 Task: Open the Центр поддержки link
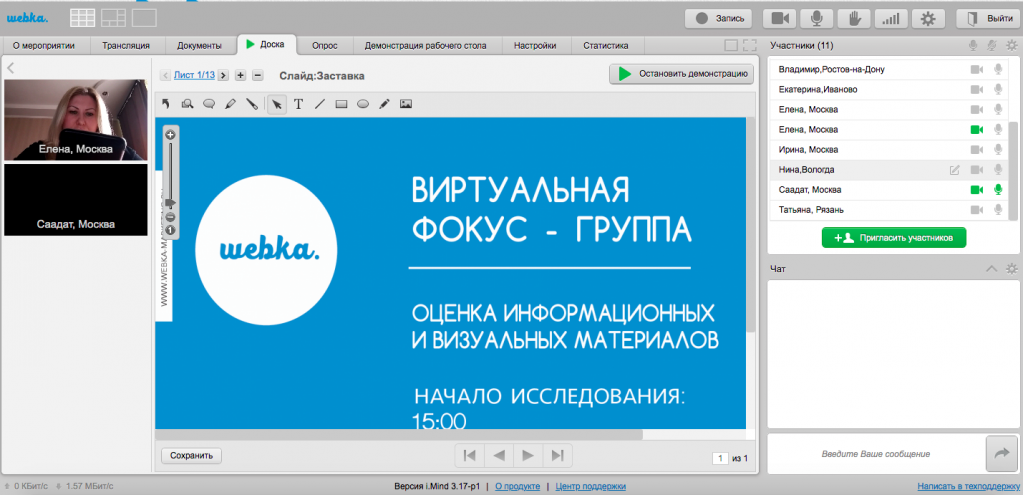(590, 487)
